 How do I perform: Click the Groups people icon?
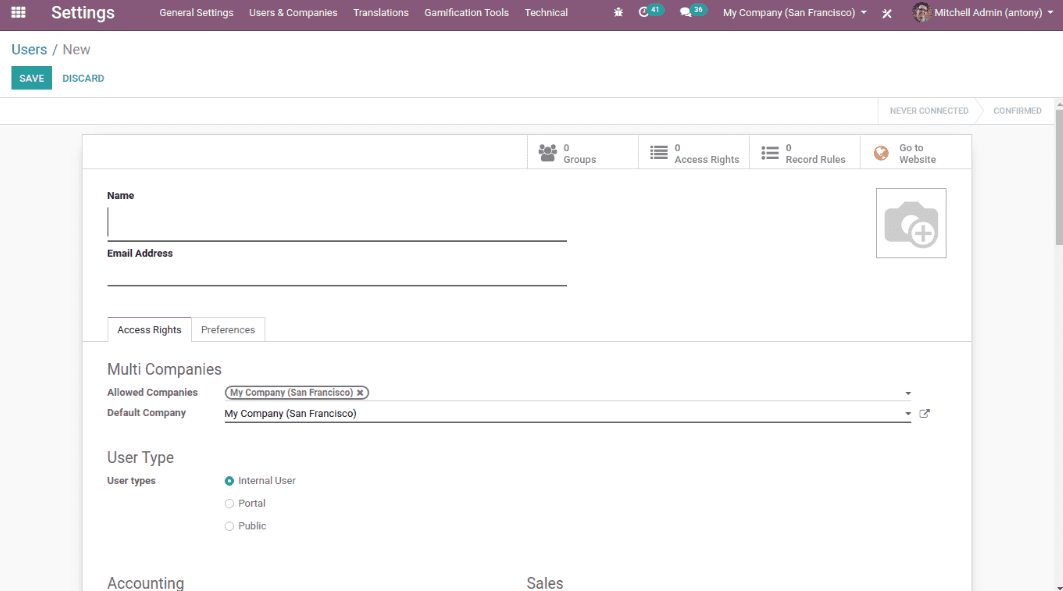[548, 152]
